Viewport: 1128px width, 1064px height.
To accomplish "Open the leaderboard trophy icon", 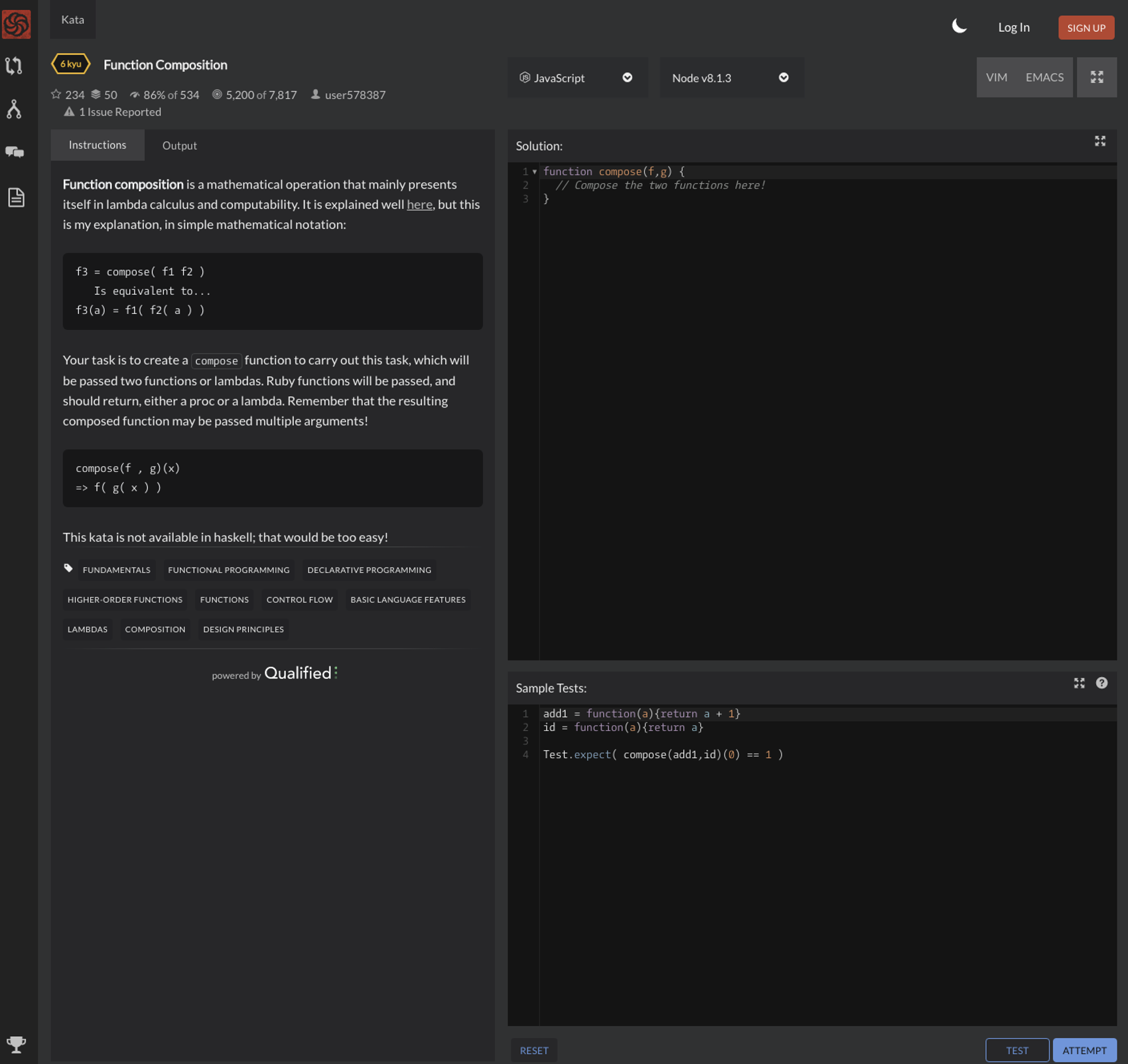I will click(x=16, y=1044).
